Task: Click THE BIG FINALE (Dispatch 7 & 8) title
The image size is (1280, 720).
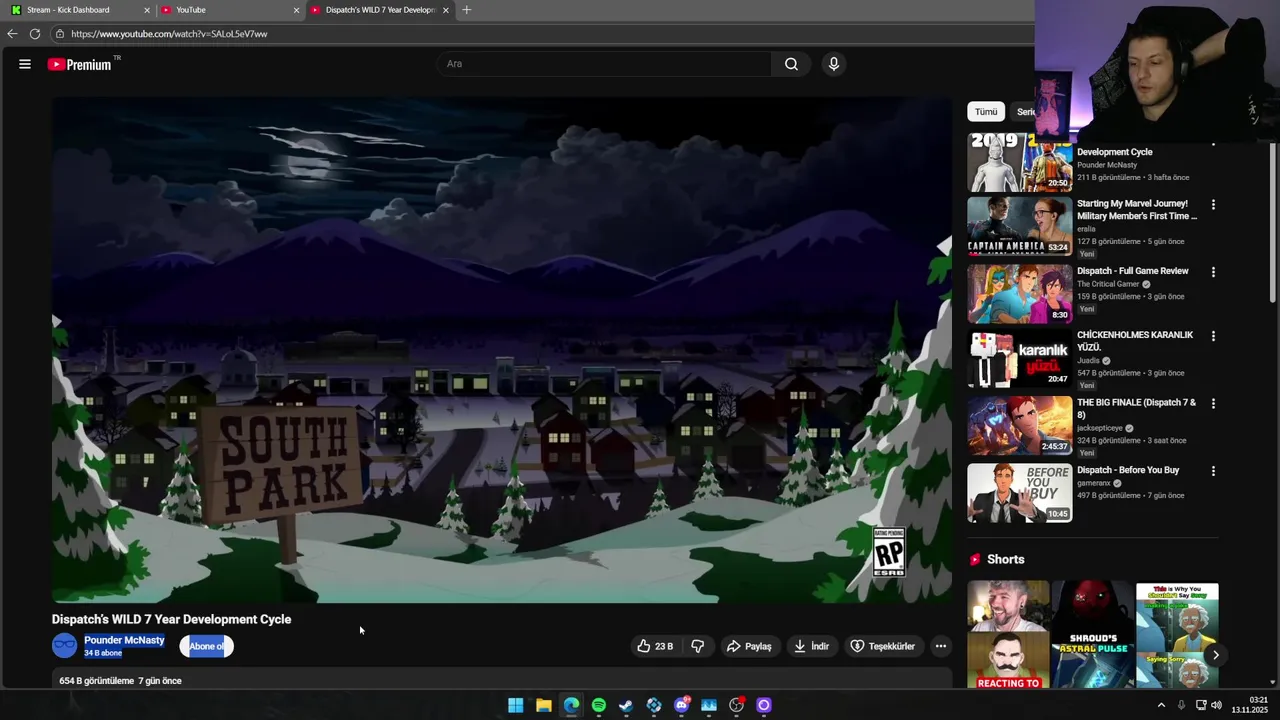Action: pos(1136,408)
